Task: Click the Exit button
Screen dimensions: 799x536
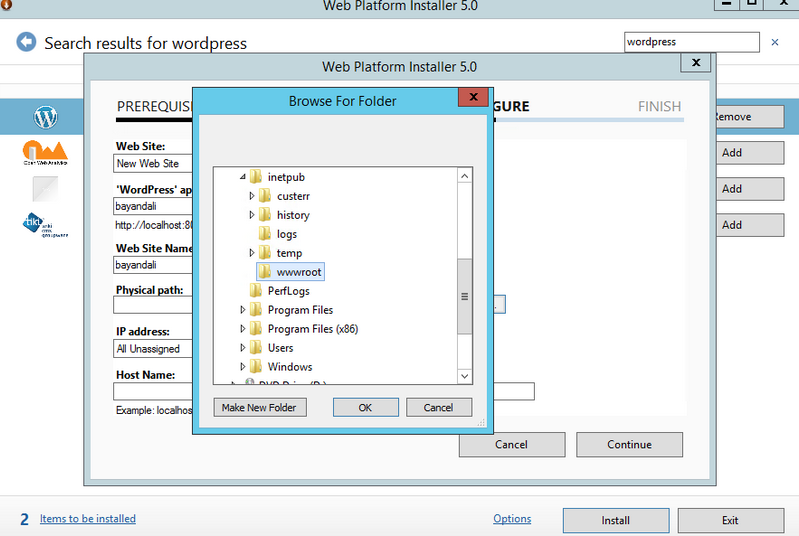Action: [x=730, y=520]
